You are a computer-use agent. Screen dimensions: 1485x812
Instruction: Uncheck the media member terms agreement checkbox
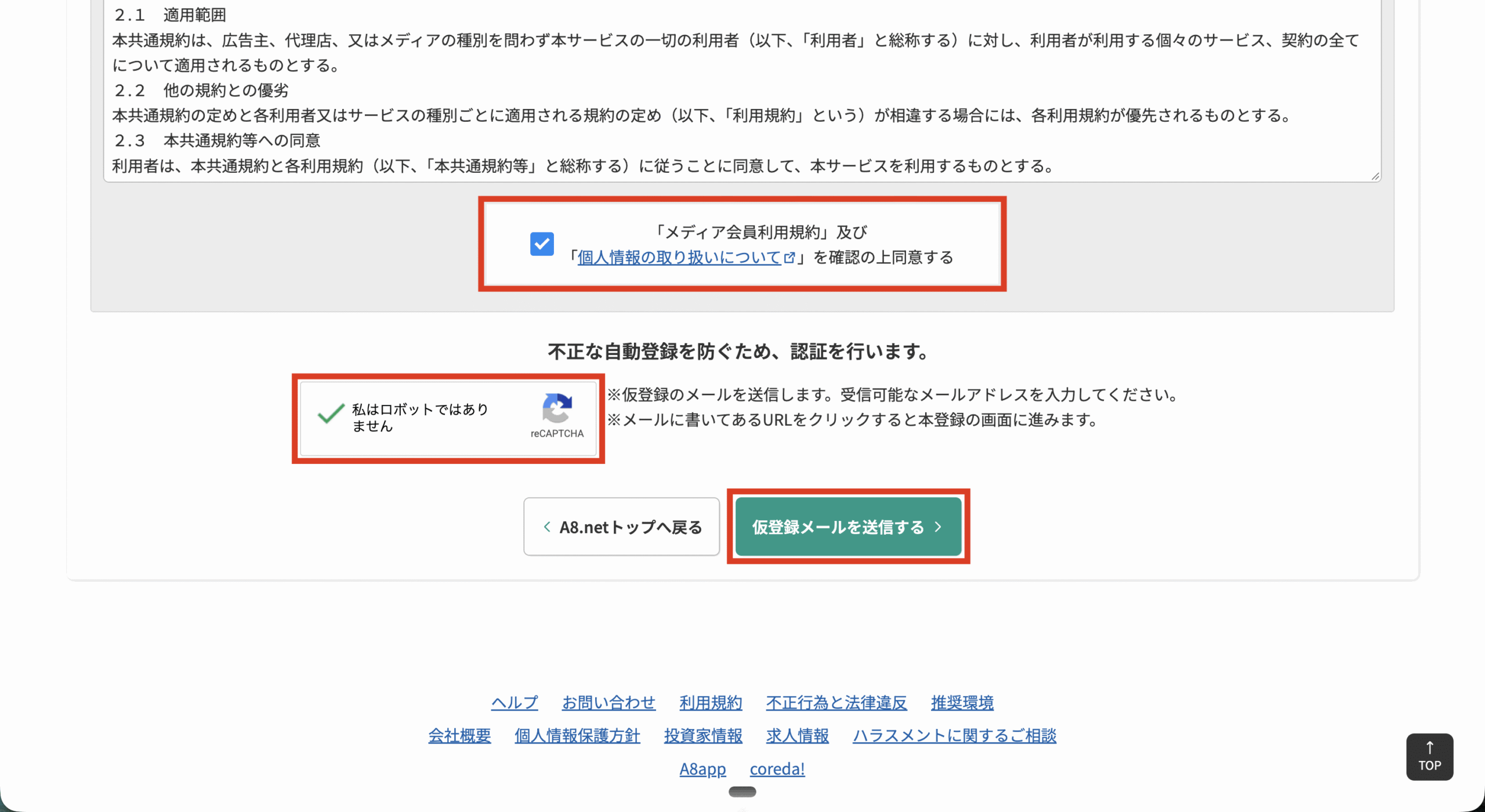542,244
